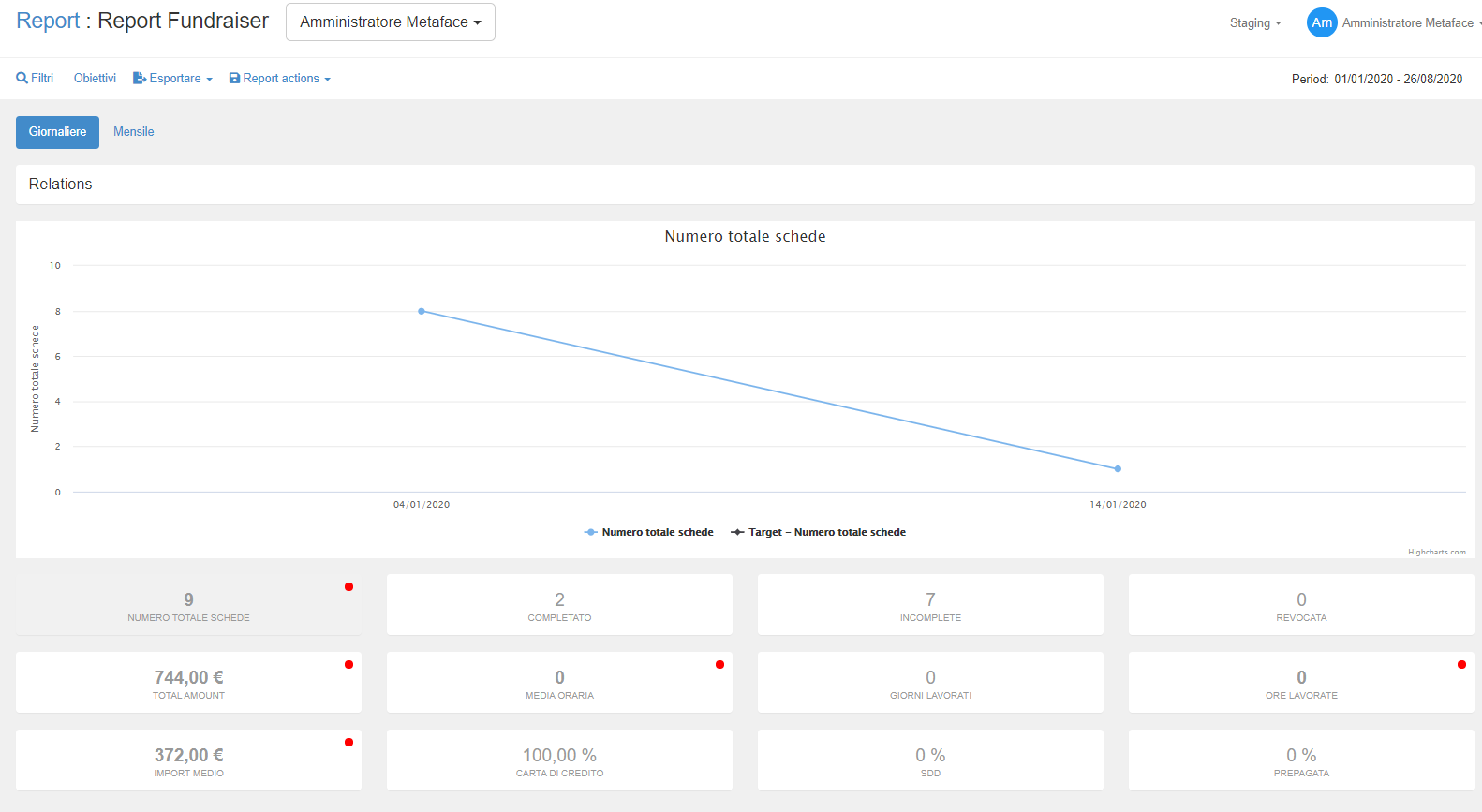Click the Report actions save icon
Viewport: 1482px width, 812px height.
[234, 79]
